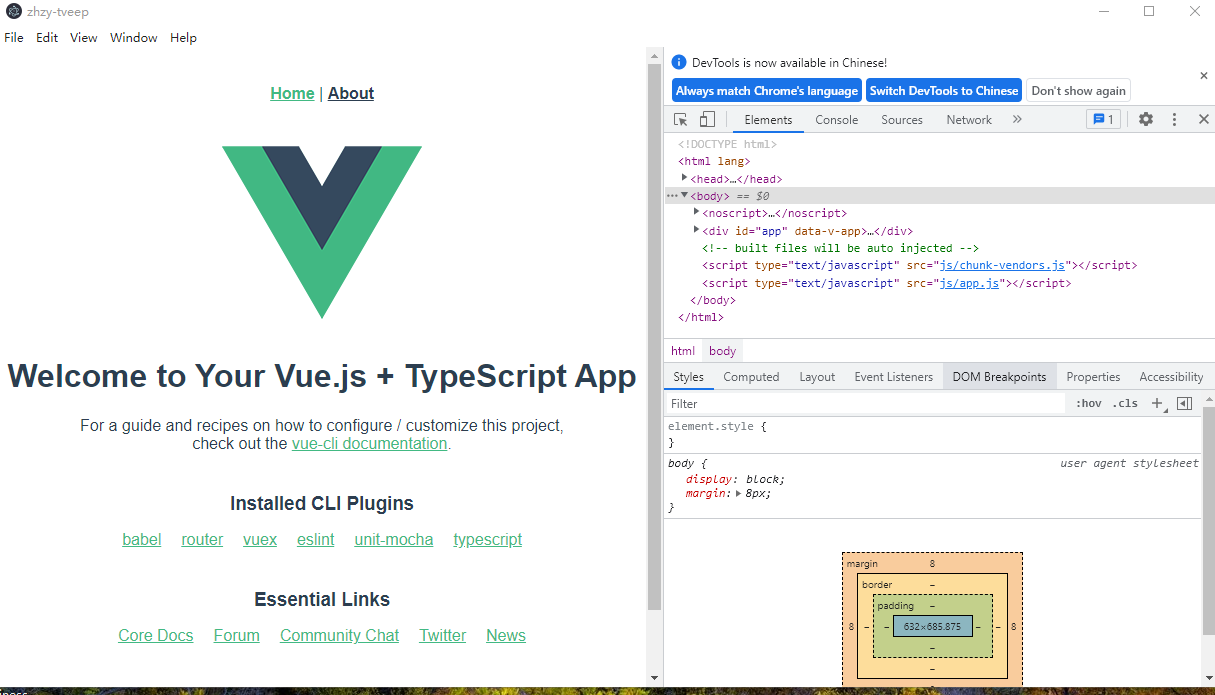Toggle the device toolbar icon
Viewport: 1215px width, 695px height.
(707, 119)
